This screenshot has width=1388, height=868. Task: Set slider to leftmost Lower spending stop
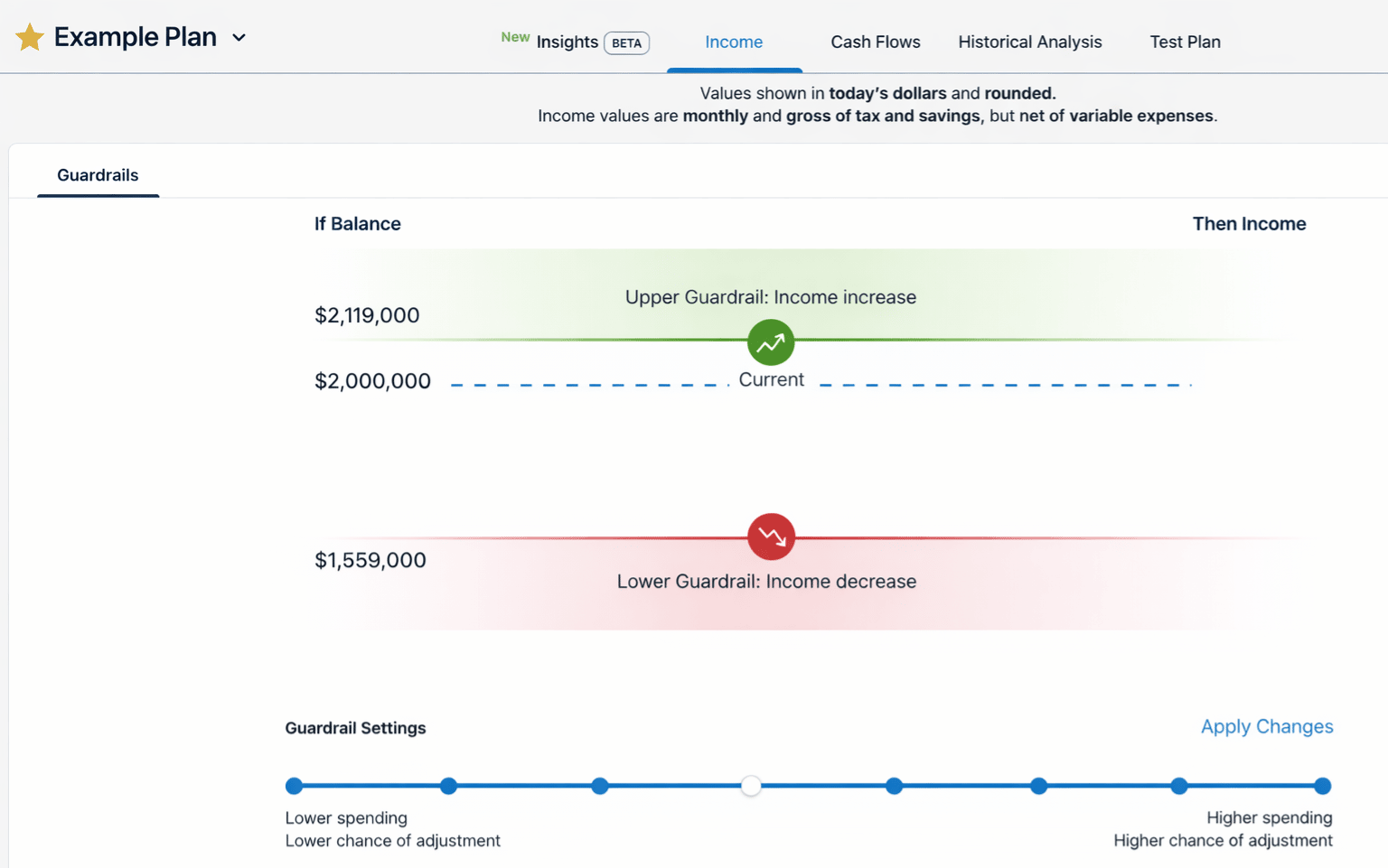294,786
